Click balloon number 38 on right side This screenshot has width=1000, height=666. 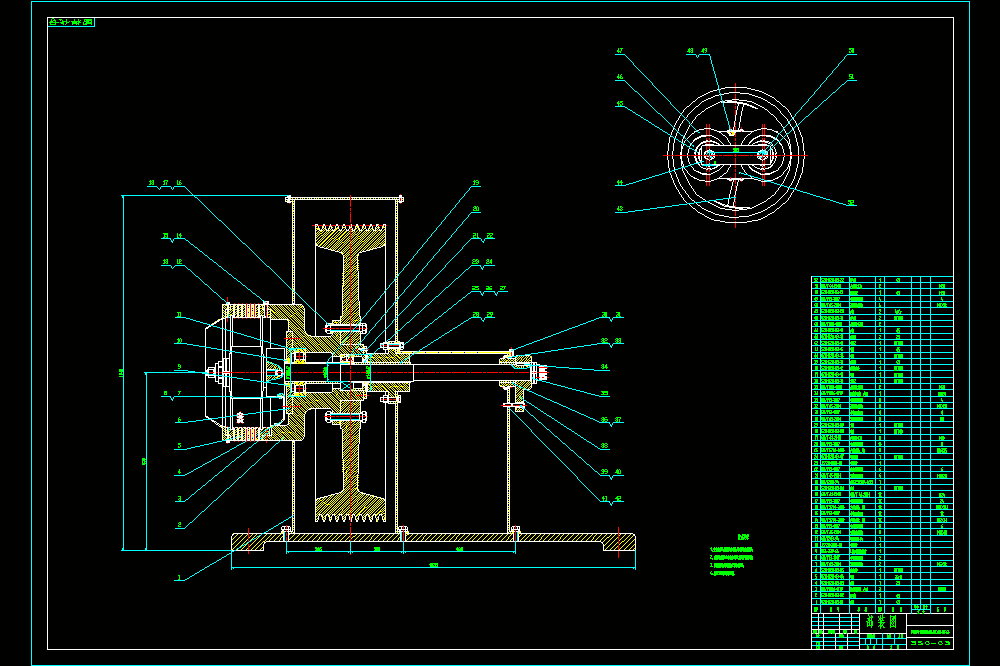(604, 446)
